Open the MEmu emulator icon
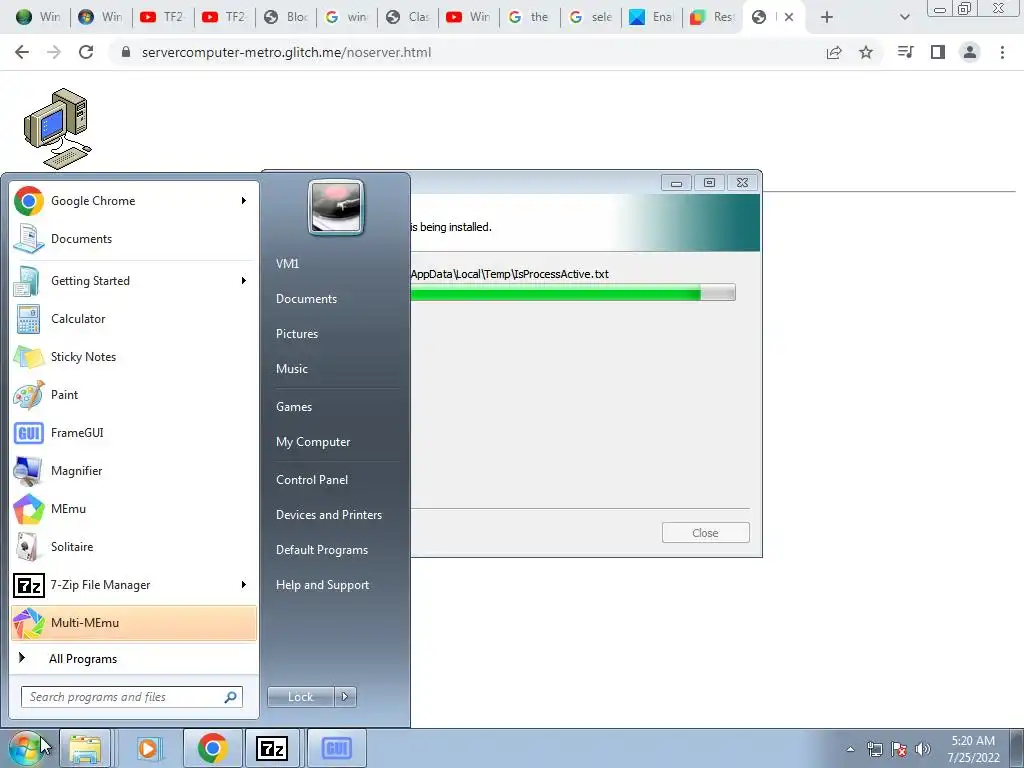This screenshot has width=1024, height=768. [x=29, y=509]
